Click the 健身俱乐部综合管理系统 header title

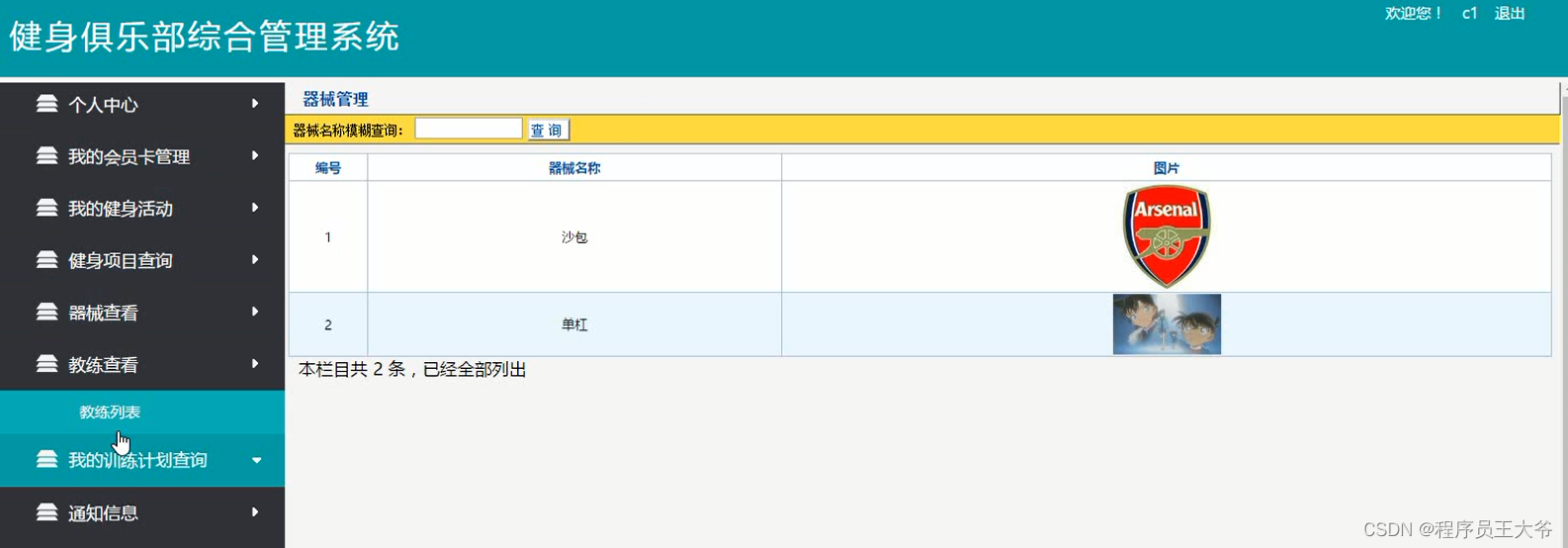tap(204, 37)
